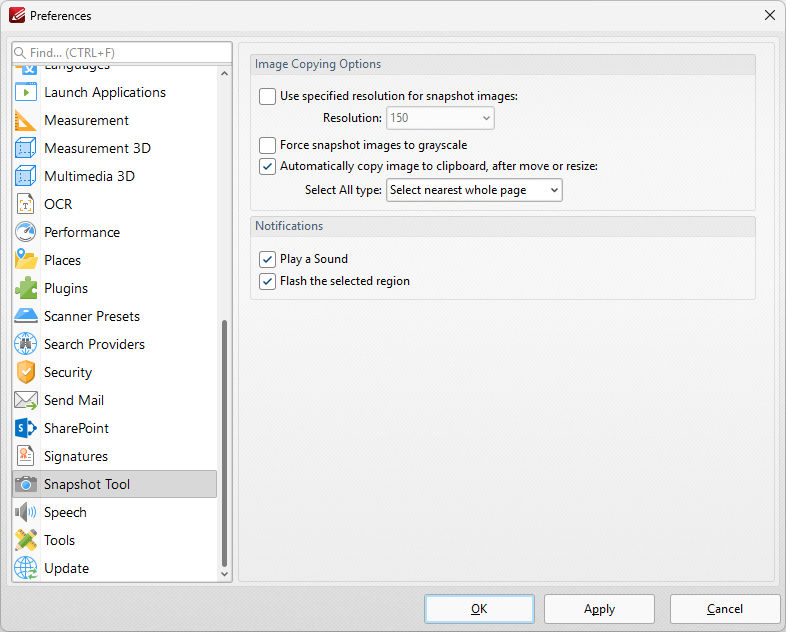Click the Security shield icon
786x632 pixels.
coord(26,372)
